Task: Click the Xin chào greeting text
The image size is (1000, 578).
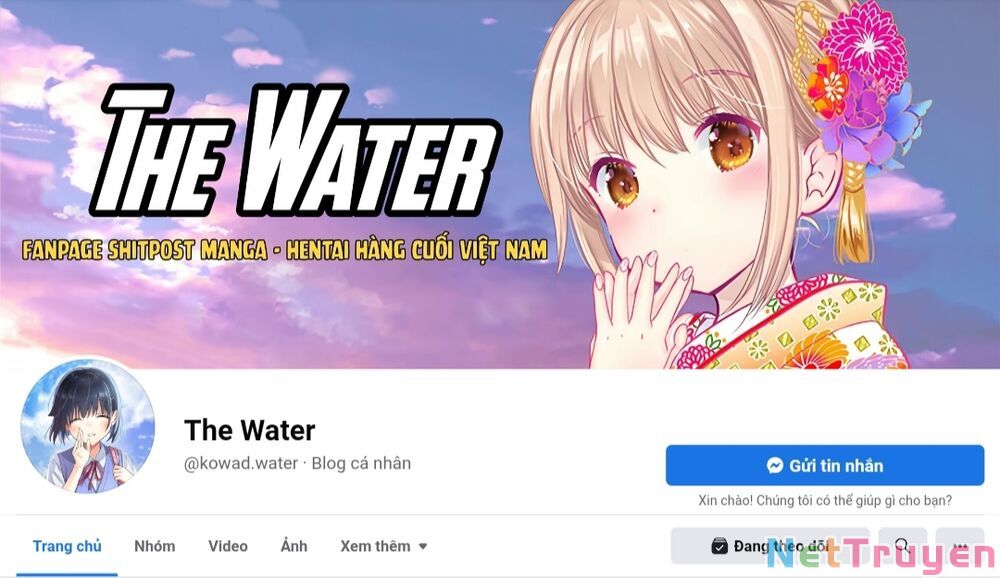Action: pyautogui.click(x=825, y=501)
